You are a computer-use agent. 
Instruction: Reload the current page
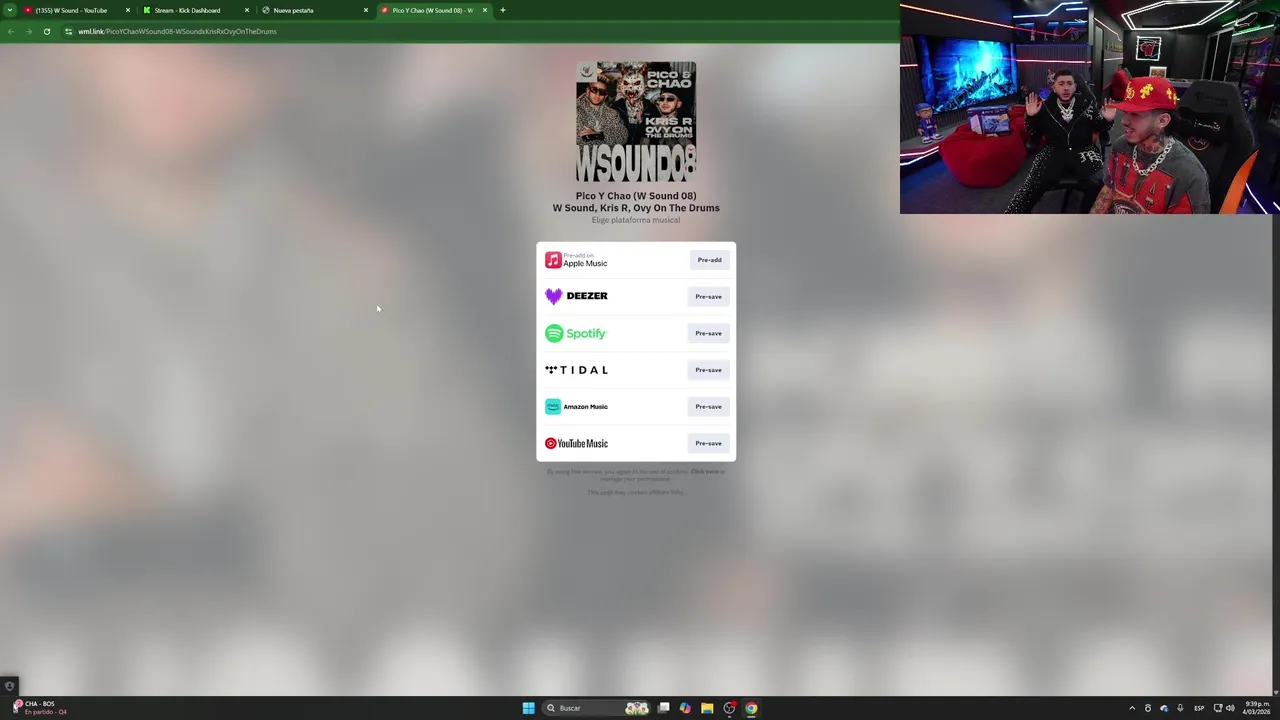[46, 31]
